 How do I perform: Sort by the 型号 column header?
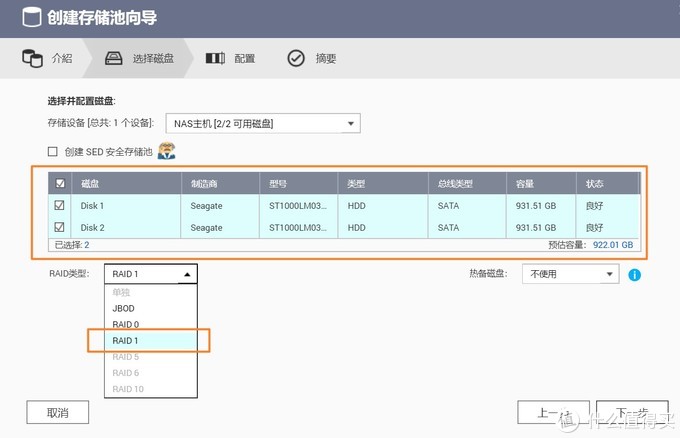[299, 183]
